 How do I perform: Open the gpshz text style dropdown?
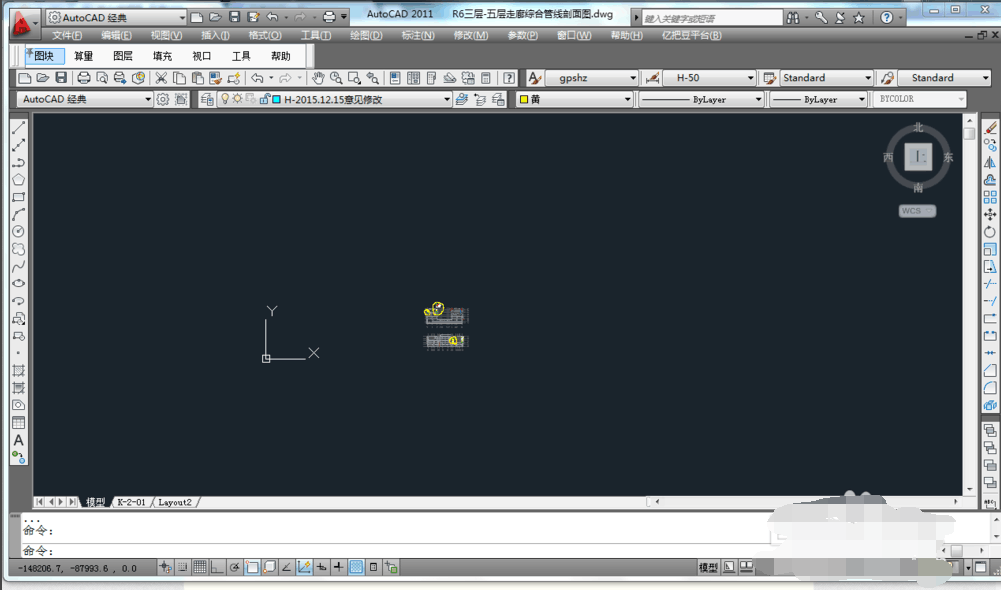tap(592, 78)
